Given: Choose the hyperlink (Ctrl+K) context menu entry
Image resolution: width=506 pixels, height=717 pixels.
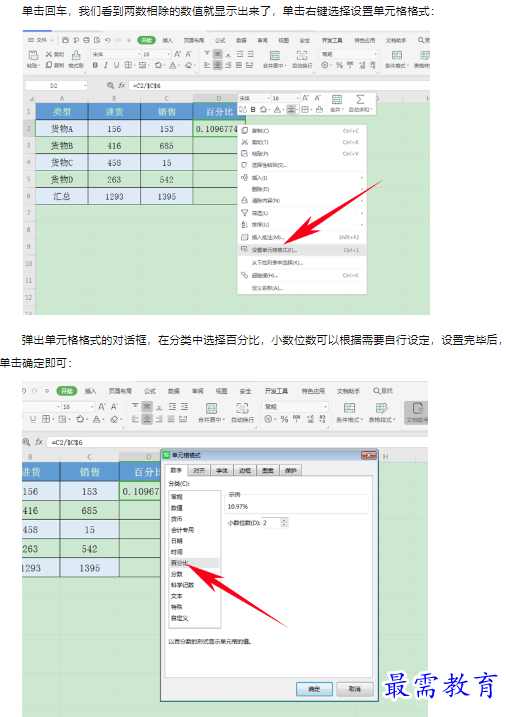Looking at the screenshot, I should pyautogui.click(x=302, y=275).
